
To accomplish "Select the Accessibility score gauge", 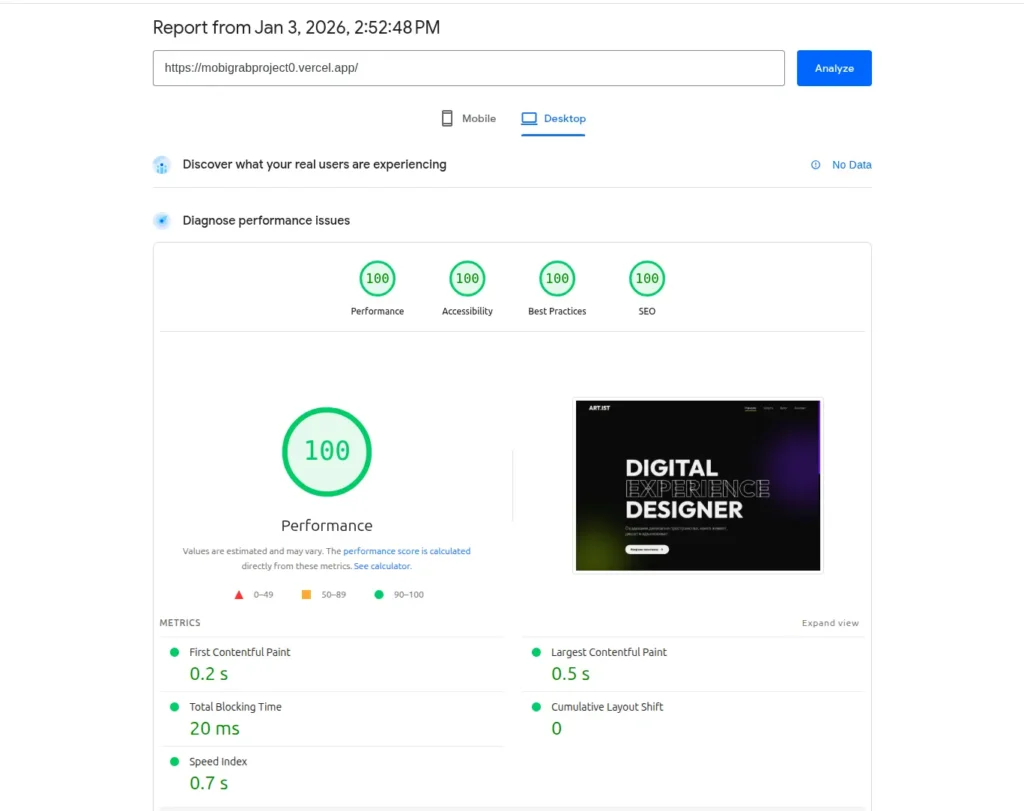I will [x=466, y=278].
